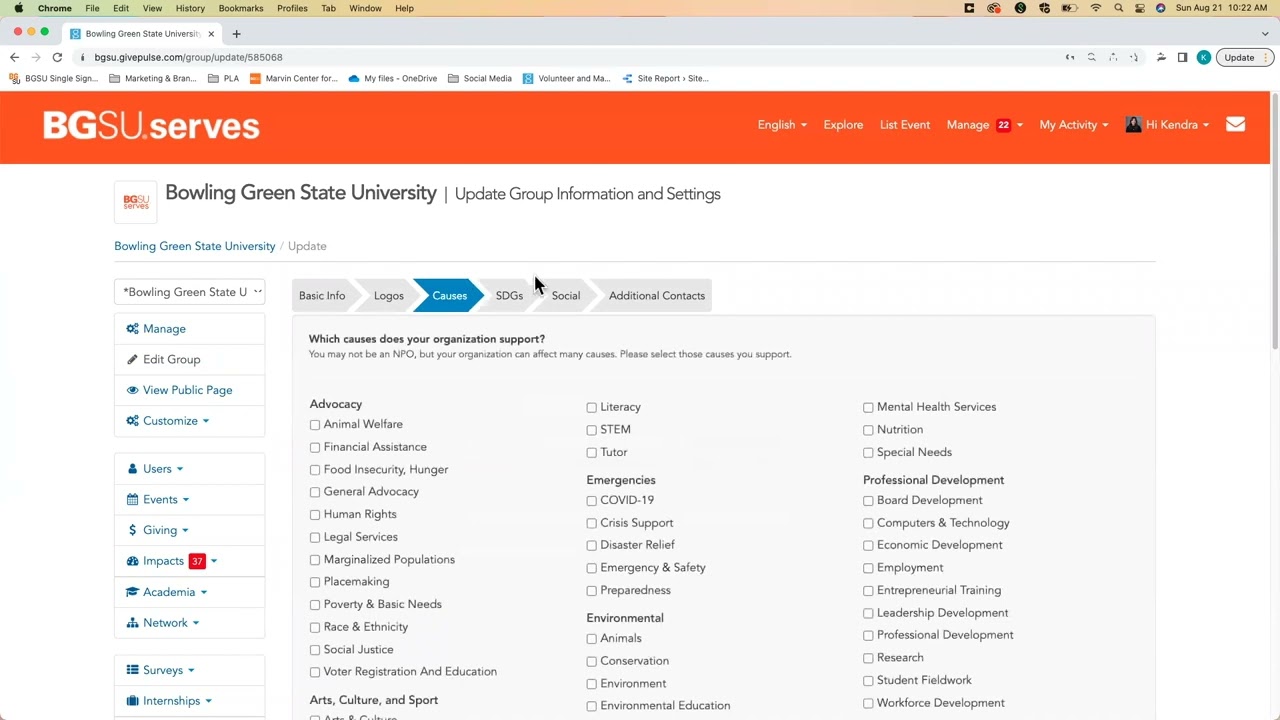Image resolution: width=1280 pixels, height=720 pixels.
Task: Check the Animal Welfare checkbox
Action: pyautogui.click(x=315, y=425)
